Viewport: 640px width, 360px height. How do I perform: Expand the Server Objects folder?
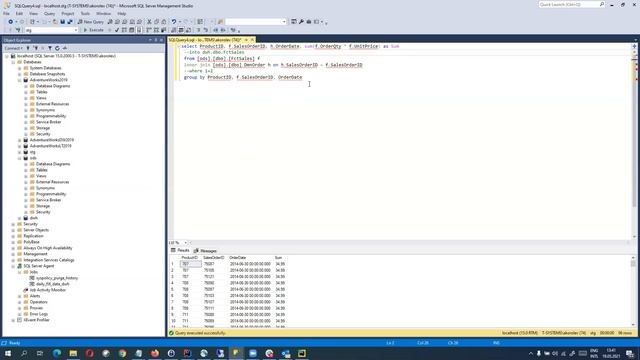[x=13, y=230]
